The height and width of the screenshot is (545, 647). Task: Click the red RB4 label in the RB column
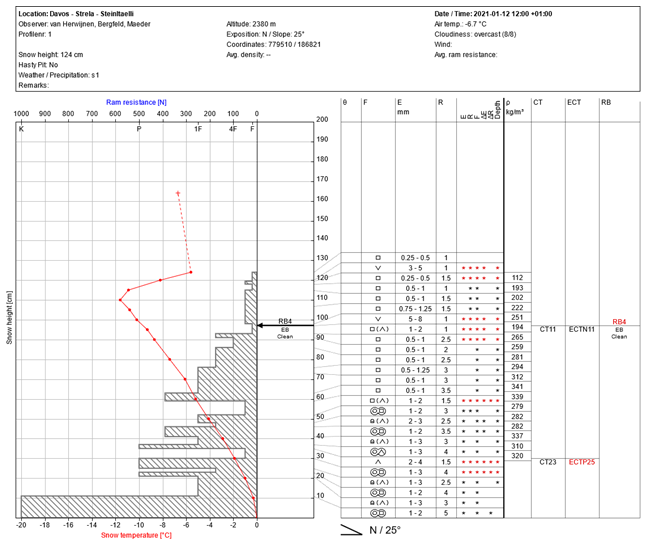pyautogui.click(x=619, y=321)
